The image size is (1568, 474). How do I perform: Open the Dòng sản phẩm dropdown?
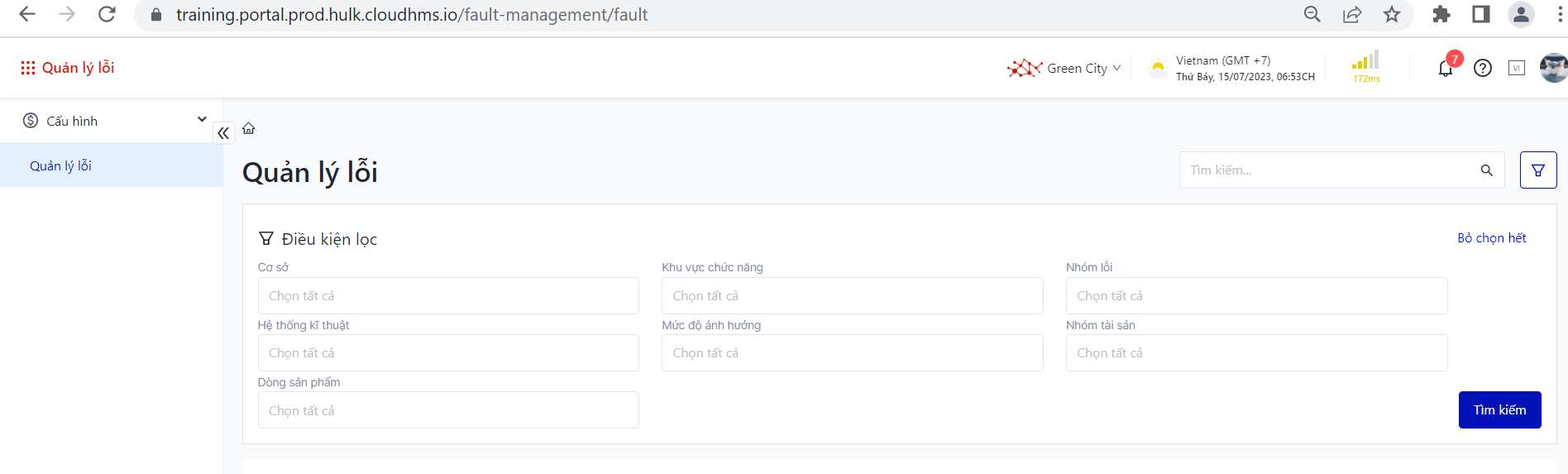[x=447, y=410]
